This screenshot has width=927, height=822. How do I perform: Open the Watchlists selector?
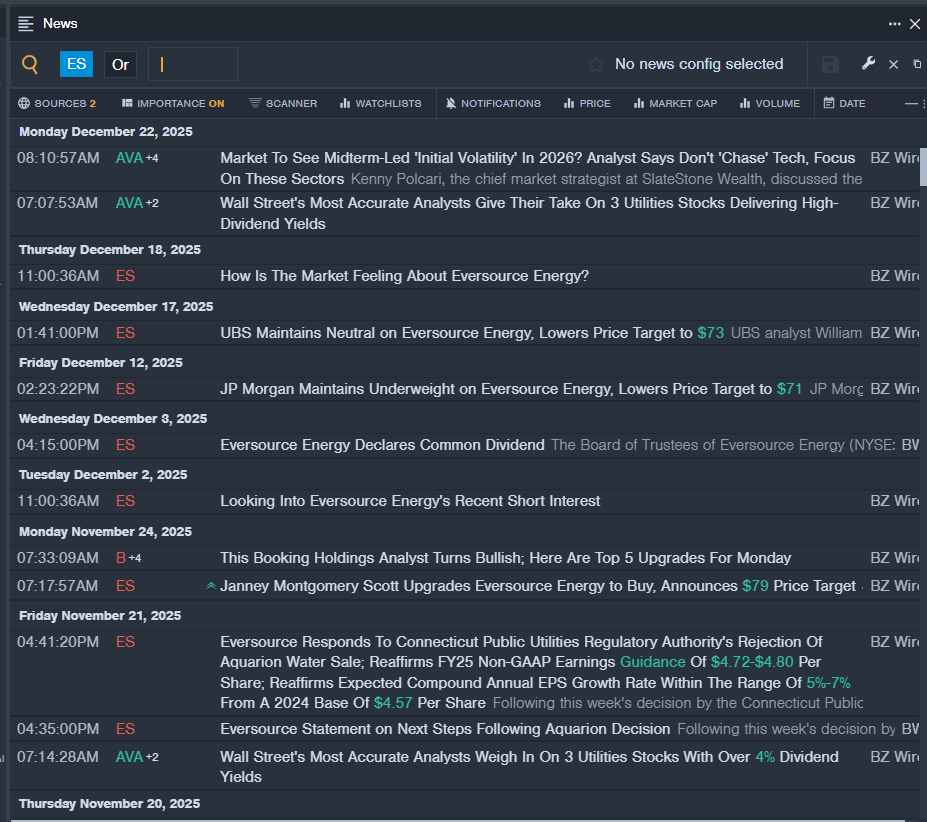click(x=346, y=103)
